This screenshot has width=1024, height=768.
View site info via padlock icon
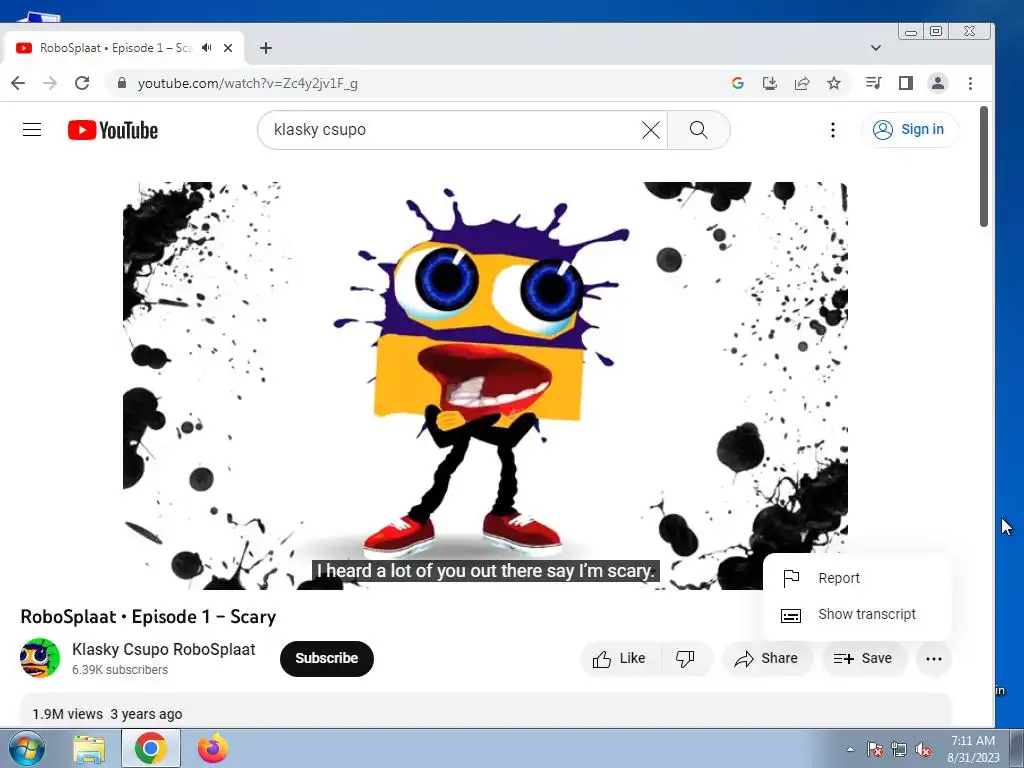coord(121,83)
